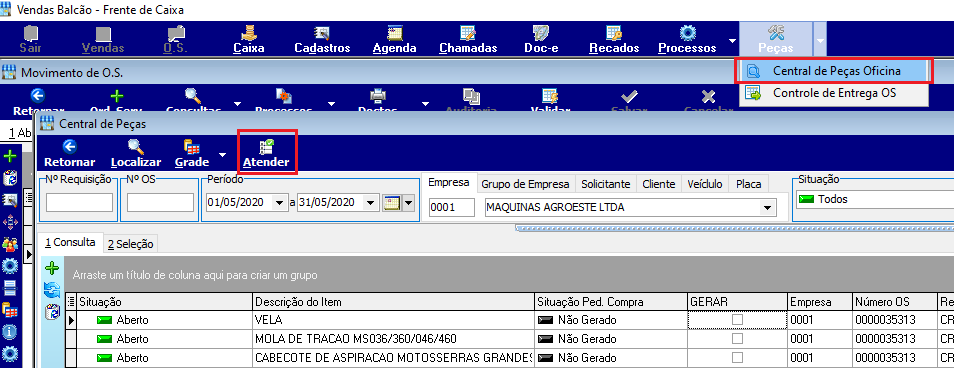Select the MOLA DE TRACAO MS036/360/046/460 cell
This screenshot has height=368, width=954.
click(x=392, y=339)
